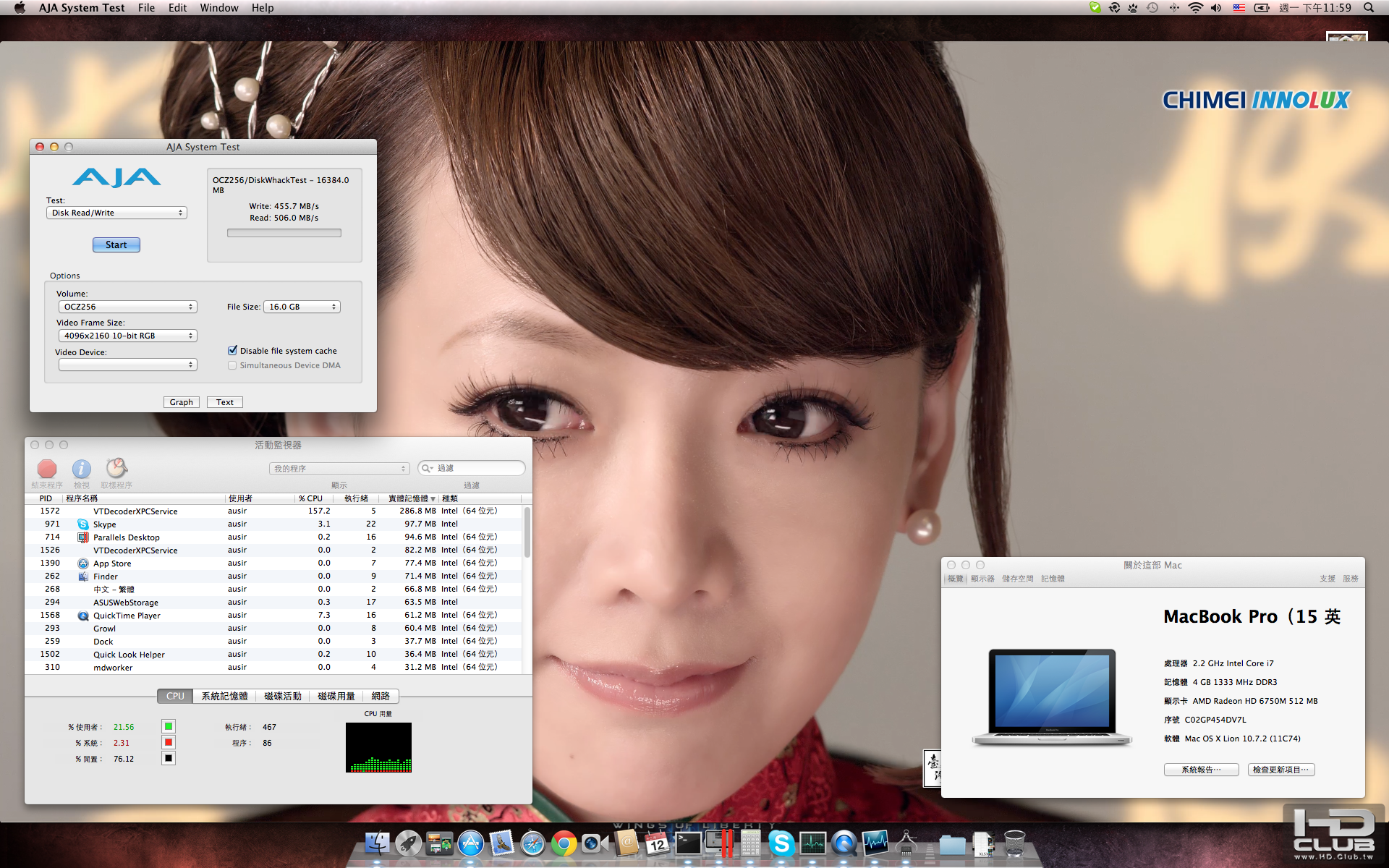The height and width of the screenshot is (868, 1389).
Task: Open Terminal from the Dock
Action: click(688, 843)
